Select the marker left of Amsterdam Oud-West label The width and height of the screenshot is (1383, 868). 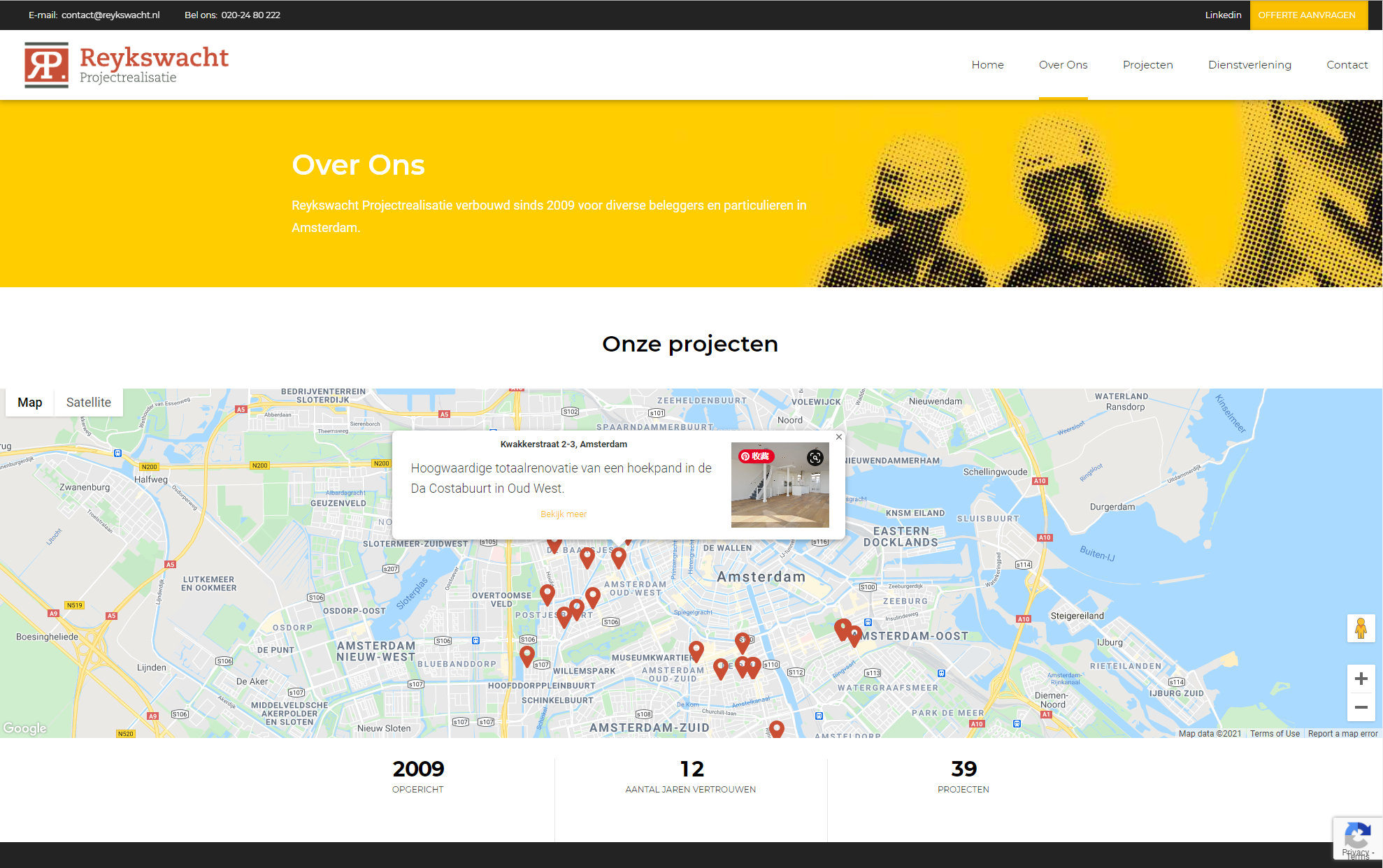593,597
